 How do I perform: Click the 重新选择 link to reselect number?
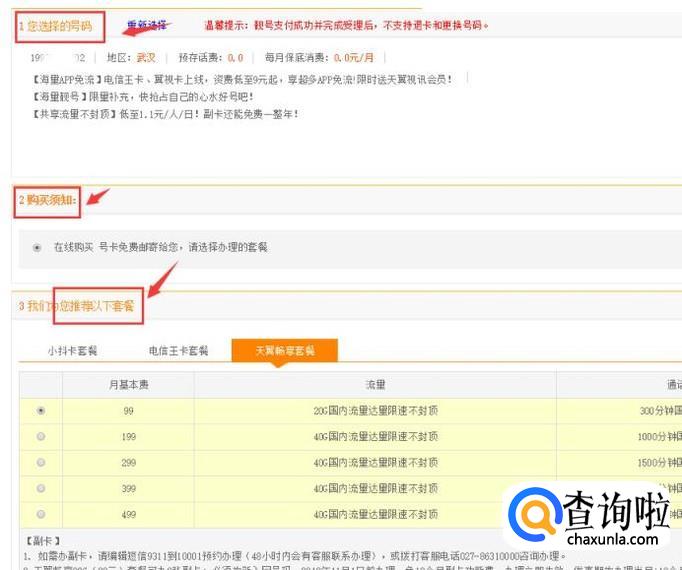147,25
